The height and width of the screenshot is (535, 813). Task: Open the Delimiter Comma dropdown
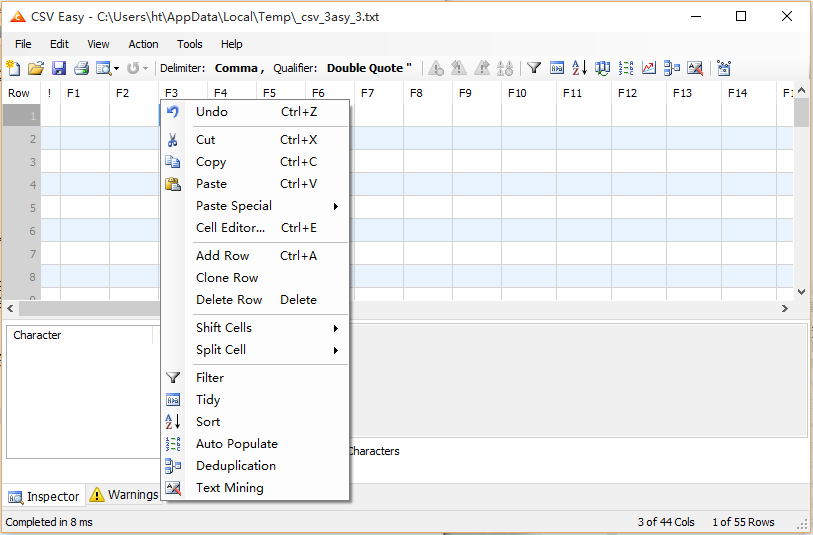point(237,68)
